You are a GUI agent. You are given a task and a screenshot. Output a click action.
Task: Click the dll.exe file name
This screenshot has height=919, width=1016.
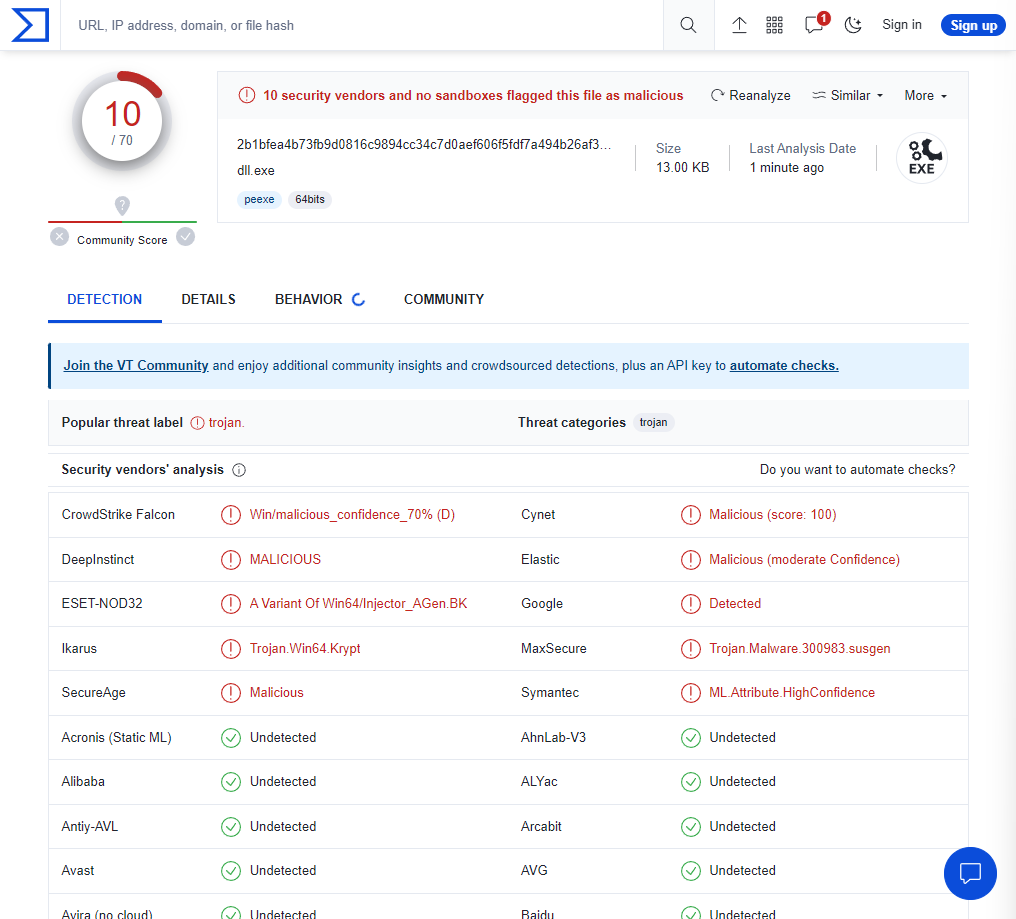point(256,170)
